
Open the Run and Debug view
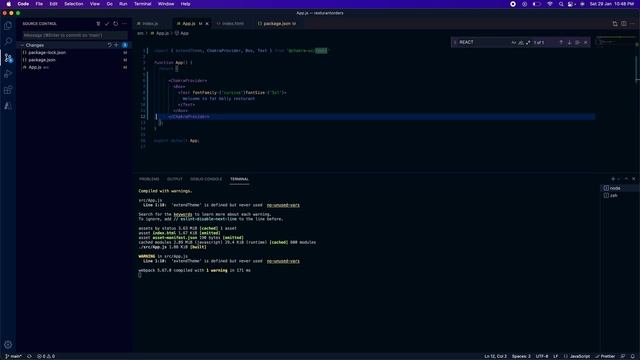(x=8, y=74)
